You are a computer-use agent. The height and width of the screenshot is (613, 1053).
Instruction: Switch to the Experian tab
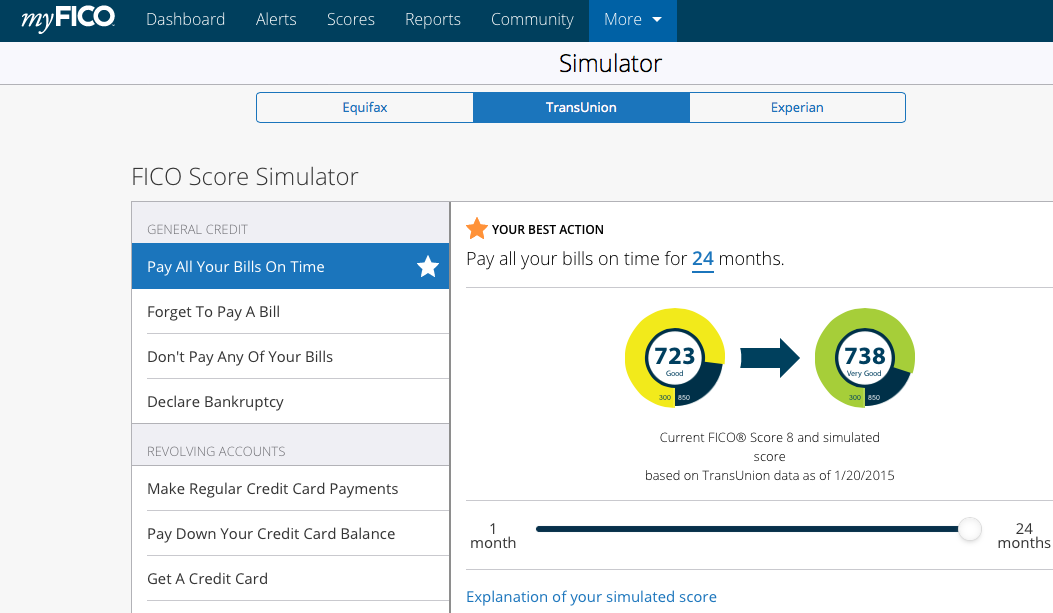tap(797, 107)
